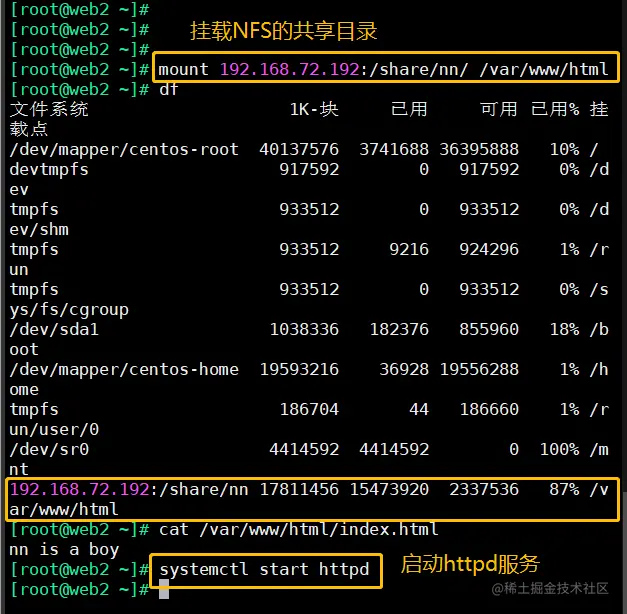Click the '87%' usage value
Screen dimensions: 627x614
pyautogui.click(x=564, y=490)
